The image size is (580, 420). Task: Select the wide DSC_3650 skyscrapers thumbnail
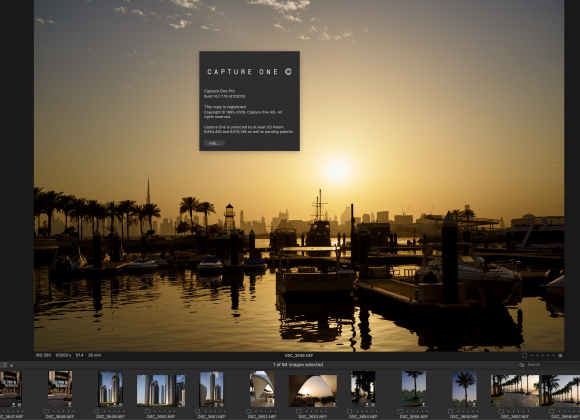point(161,391)
